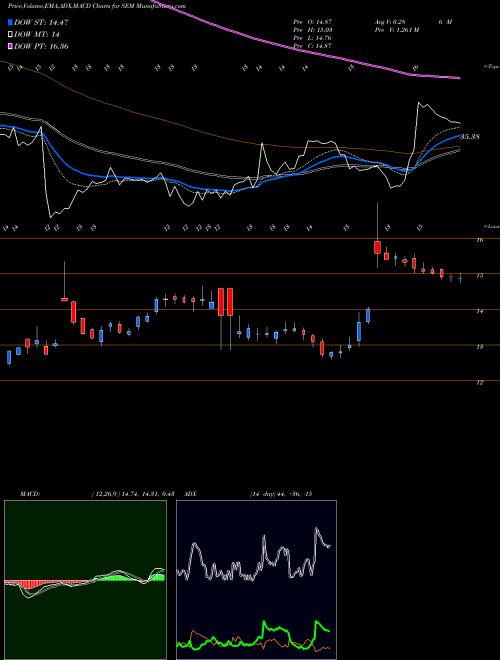Viewport: 500px width, 660px height.
Task: Click the price axis label 15
Action: pyautogui.click(x=479, y=276)
